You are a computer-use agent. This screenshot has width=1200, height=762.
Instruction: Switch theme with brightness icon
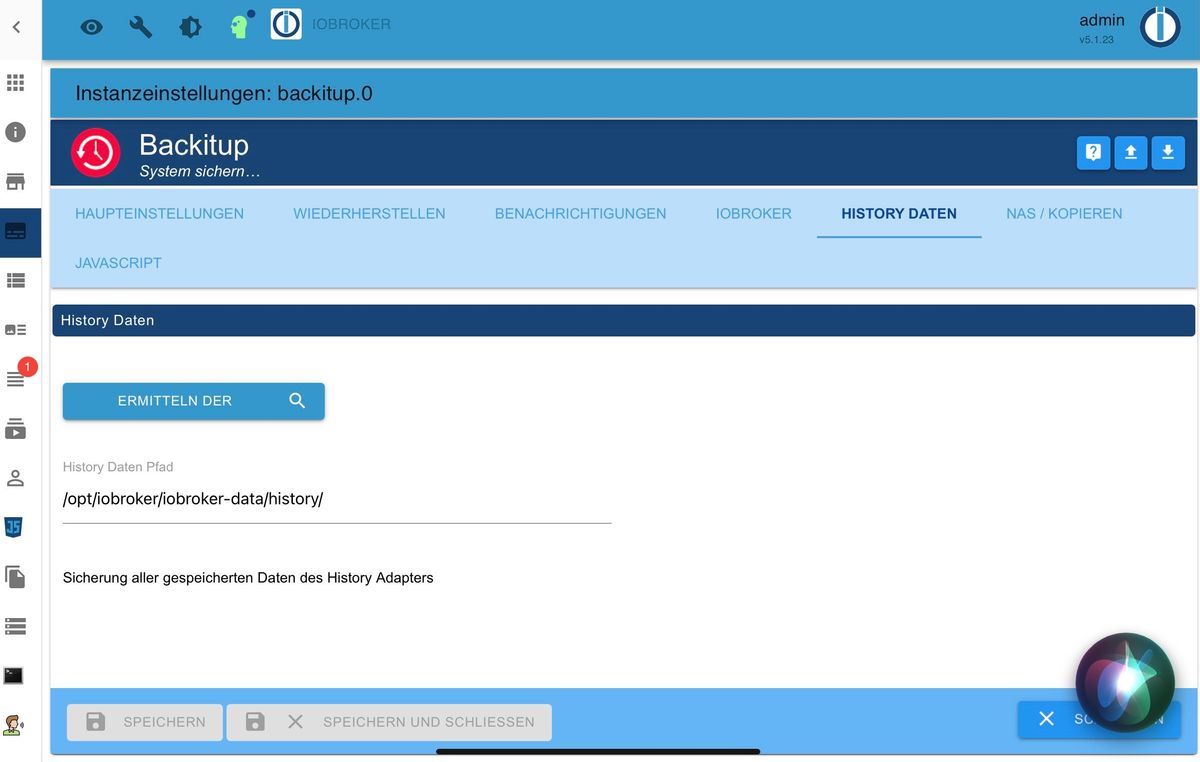click(x=190, y=27)
